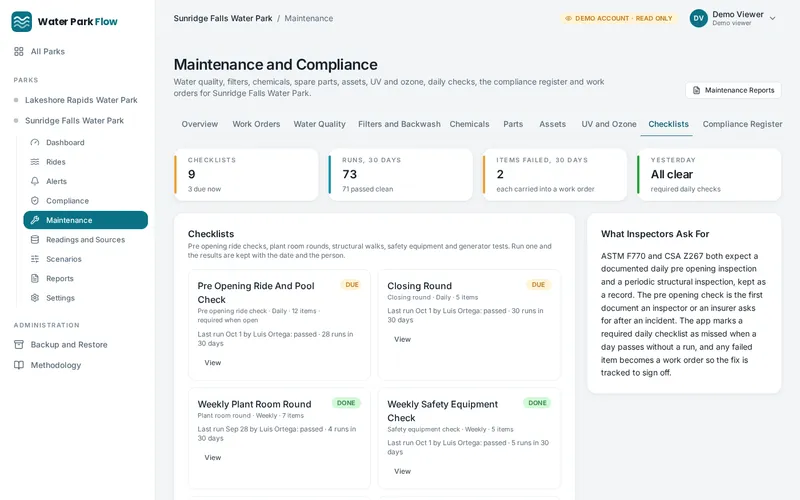This screenshot has height=500, width=800.
Task: Open the Maintenance Reports button
Action: pyautogui.click(x=733, y=90)
